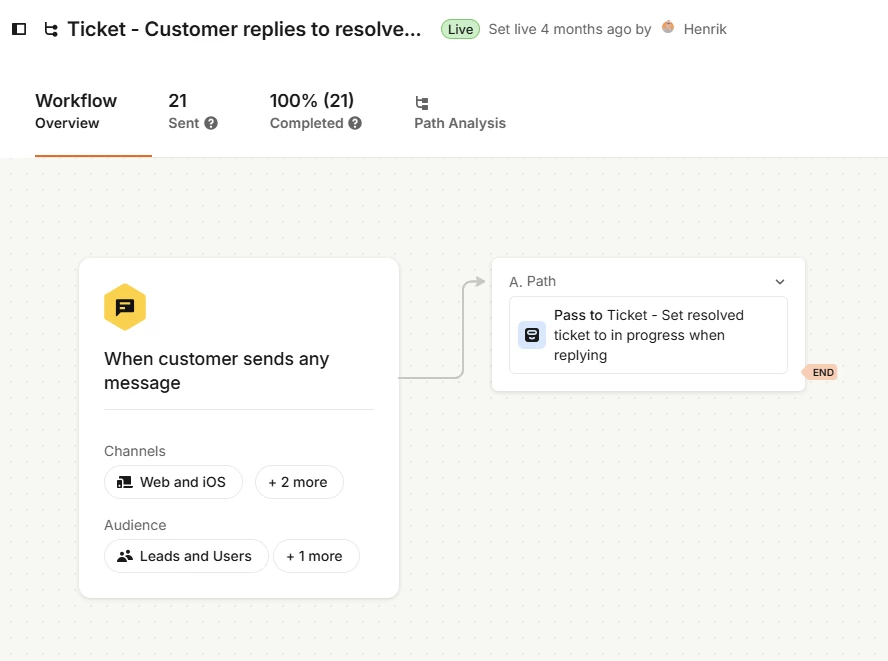
Task: Click the Live status badge
Action: click(460, 29)
